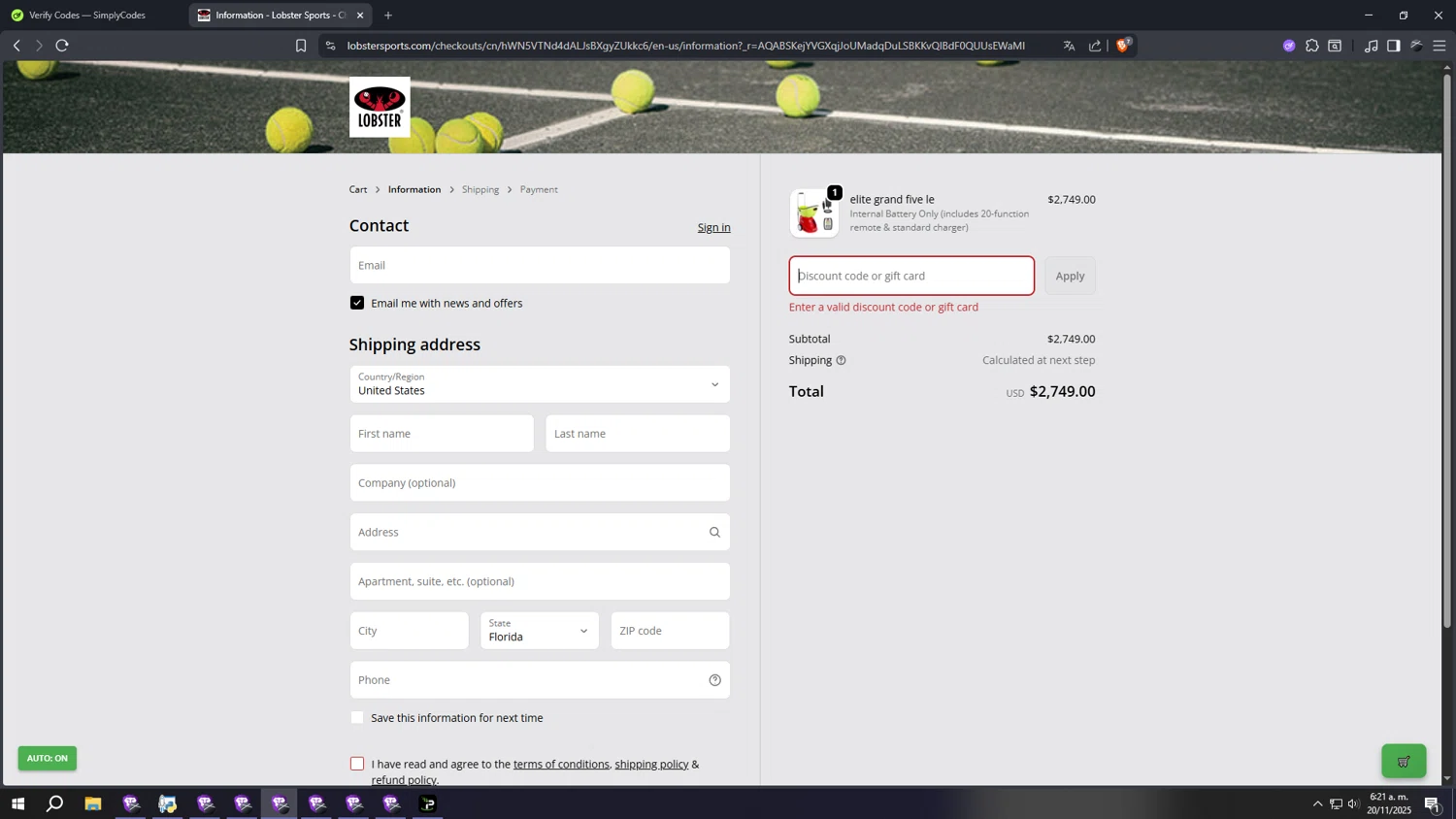Open Country/Region dropdown
This screenshot has width=1456, height=819.
coord(540,384)
